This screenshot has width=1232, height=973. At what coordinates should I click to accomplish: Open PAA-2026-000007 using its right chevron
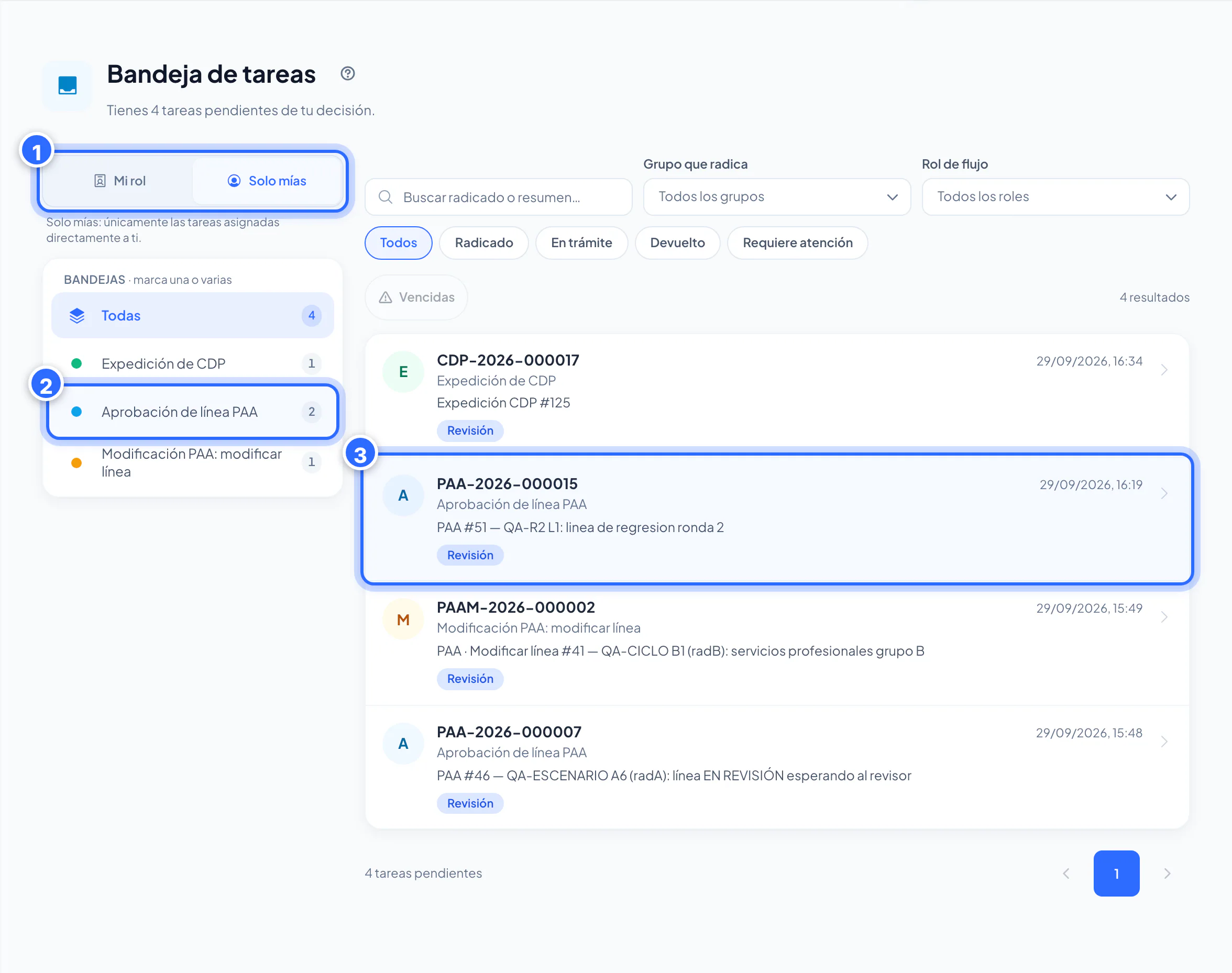point(1164,741)
